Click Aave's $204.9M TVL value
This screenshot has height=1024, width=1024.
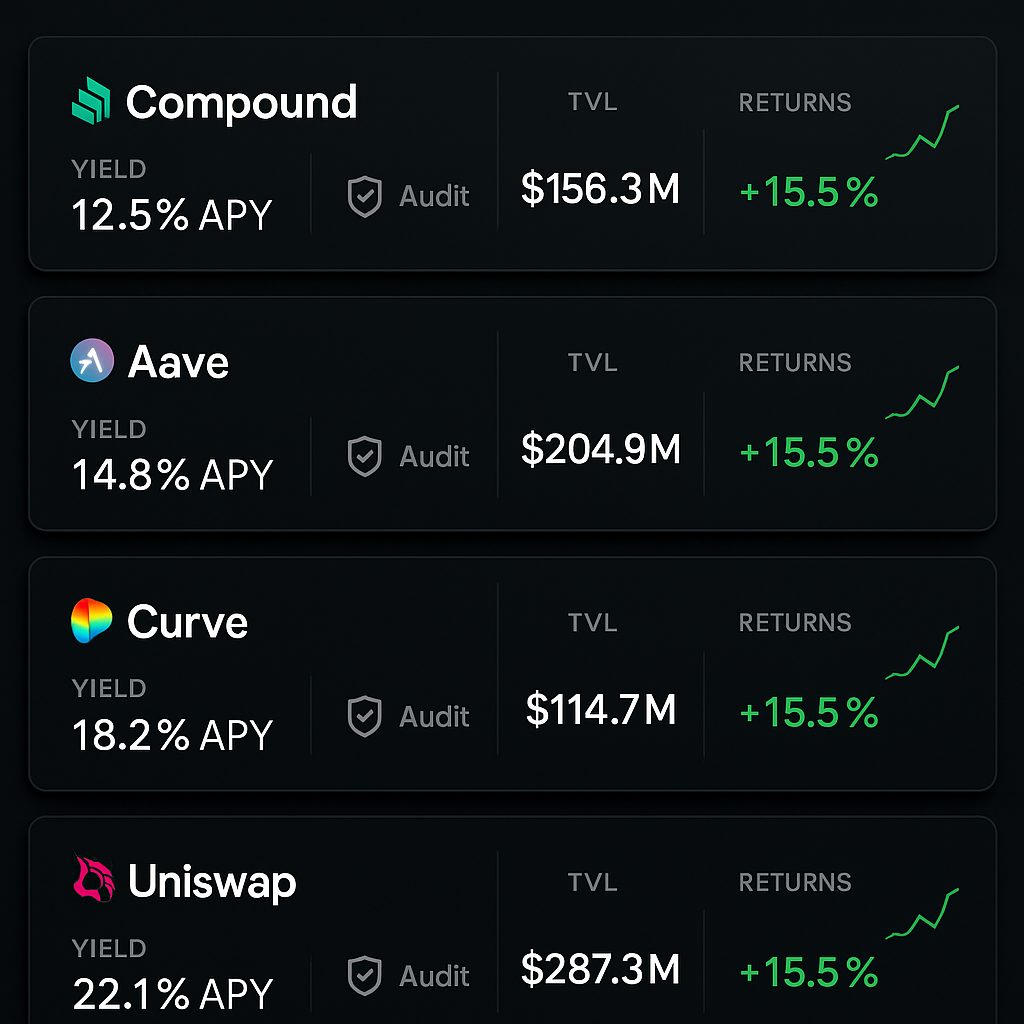click(601, 449)
